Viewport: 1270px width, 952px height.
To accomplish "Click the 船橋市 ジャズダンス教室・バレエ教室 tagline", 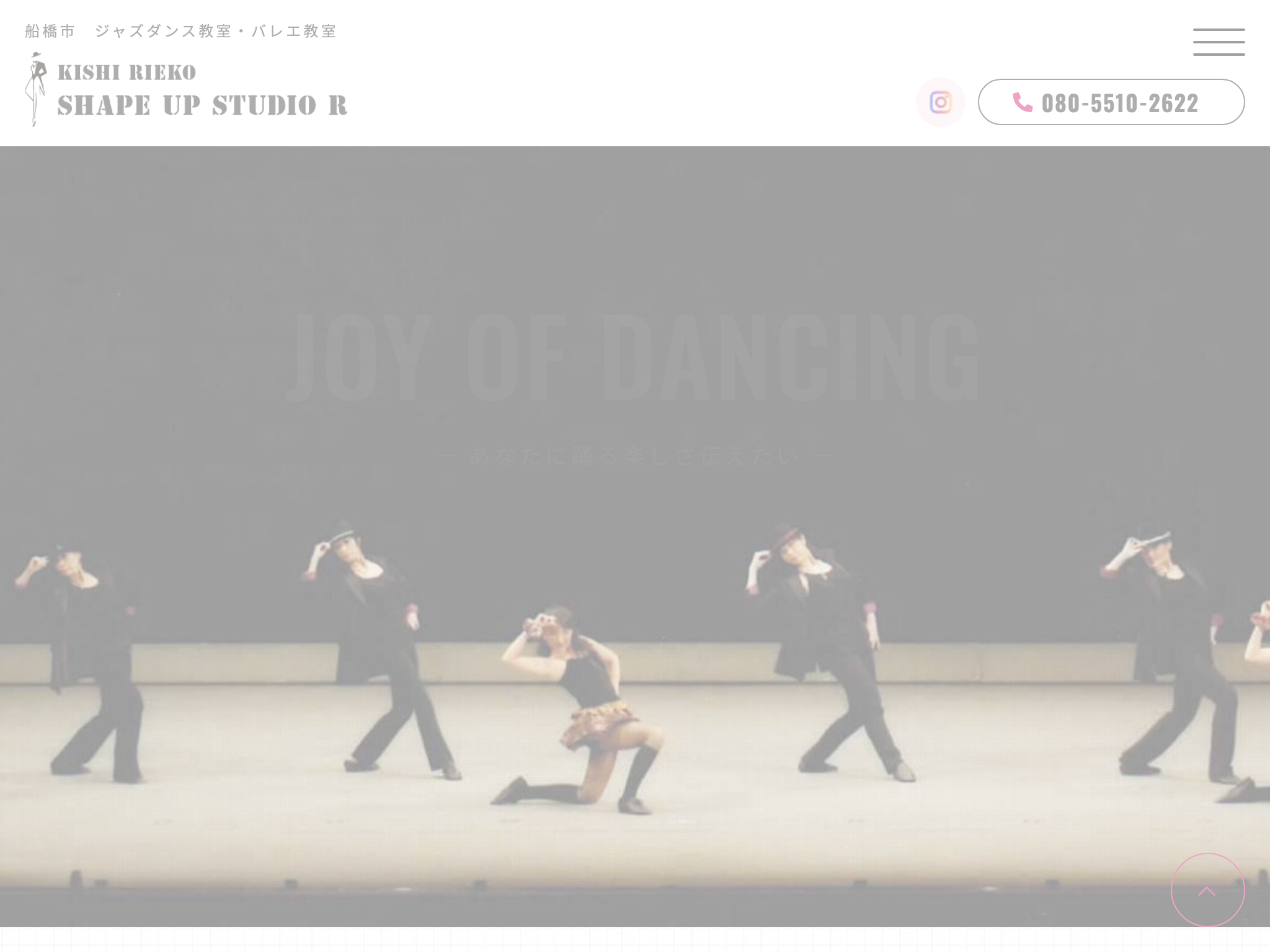I will coord(180,31).
